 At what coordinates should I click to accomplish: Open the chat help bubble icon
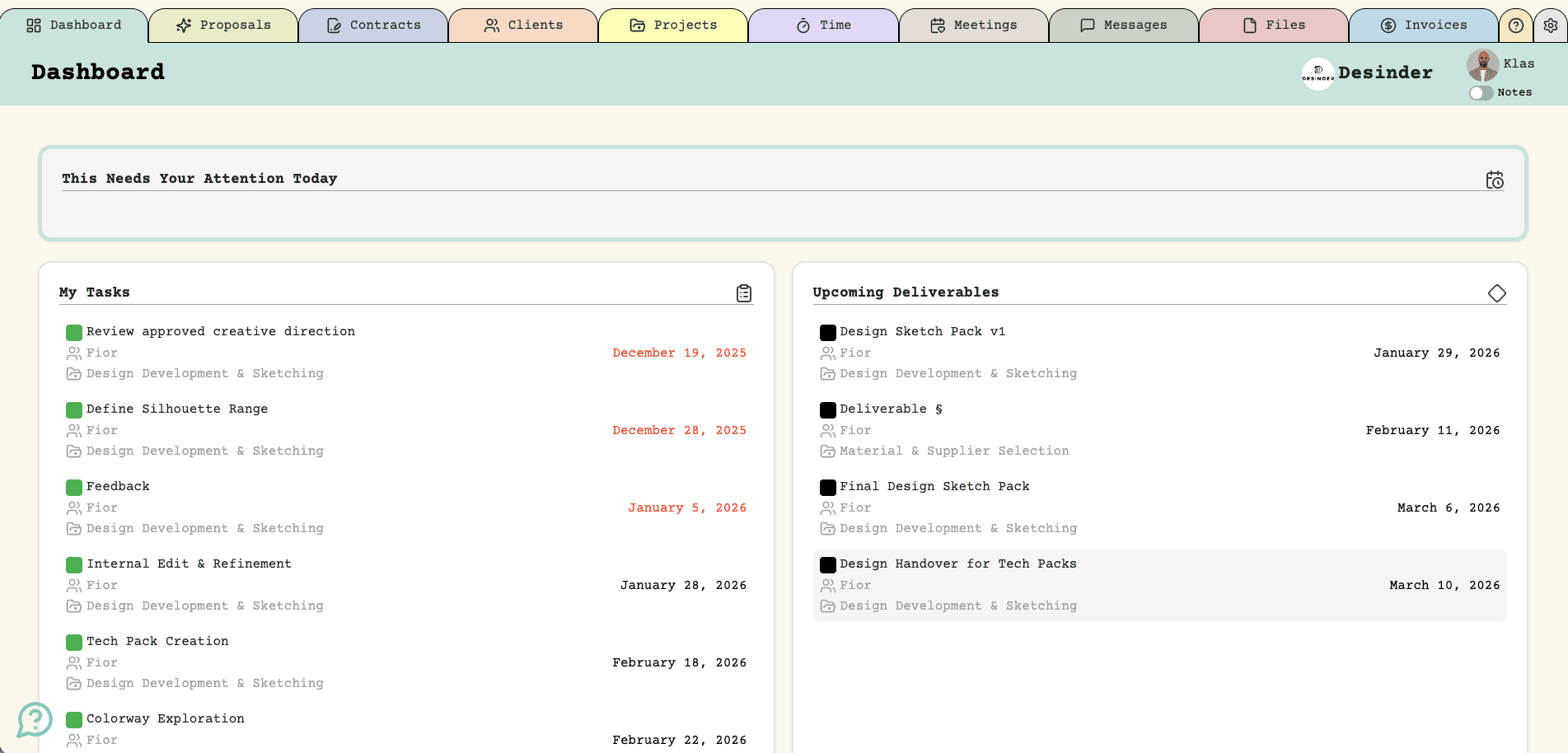point(35,720)
